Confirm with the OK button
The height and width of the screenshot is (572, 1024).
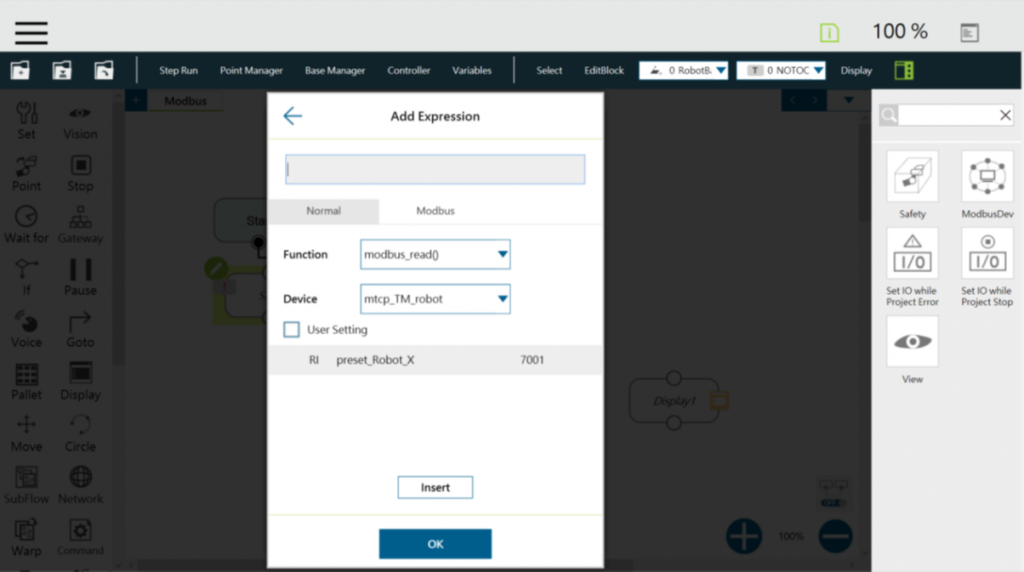click(435, 544)
